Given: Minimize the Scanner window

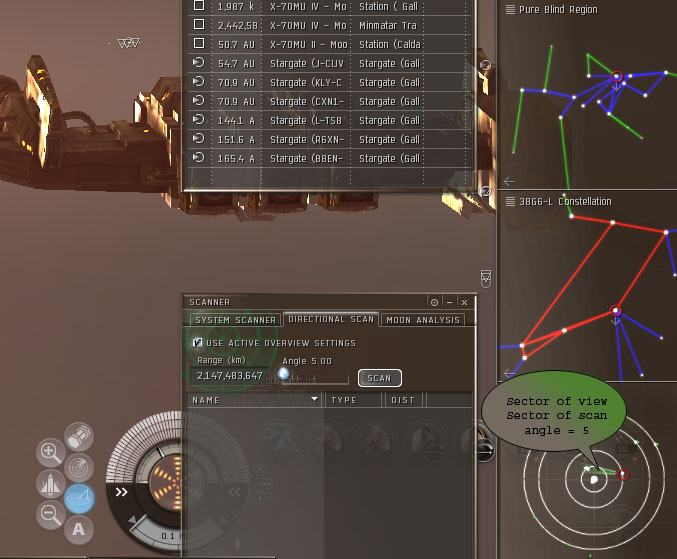Looking at the screenshot, I should 449,303.
